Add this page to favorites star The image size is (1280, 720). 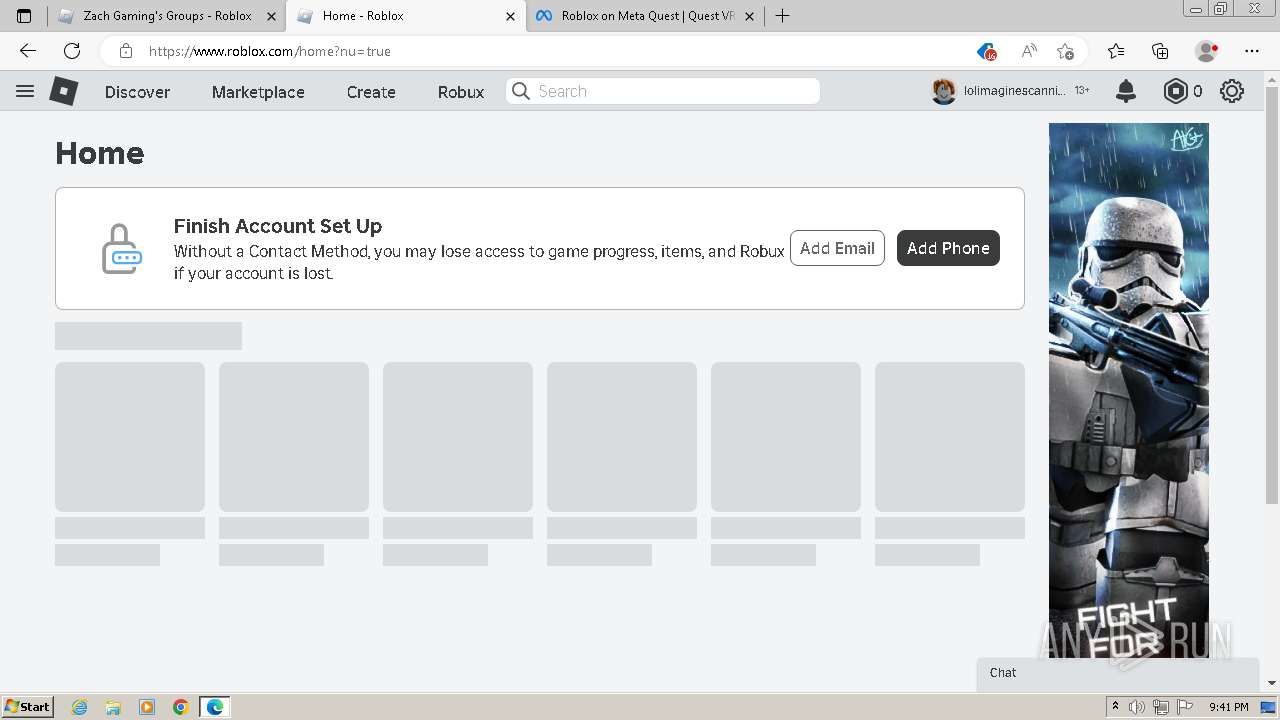[x=1065, y=51]
